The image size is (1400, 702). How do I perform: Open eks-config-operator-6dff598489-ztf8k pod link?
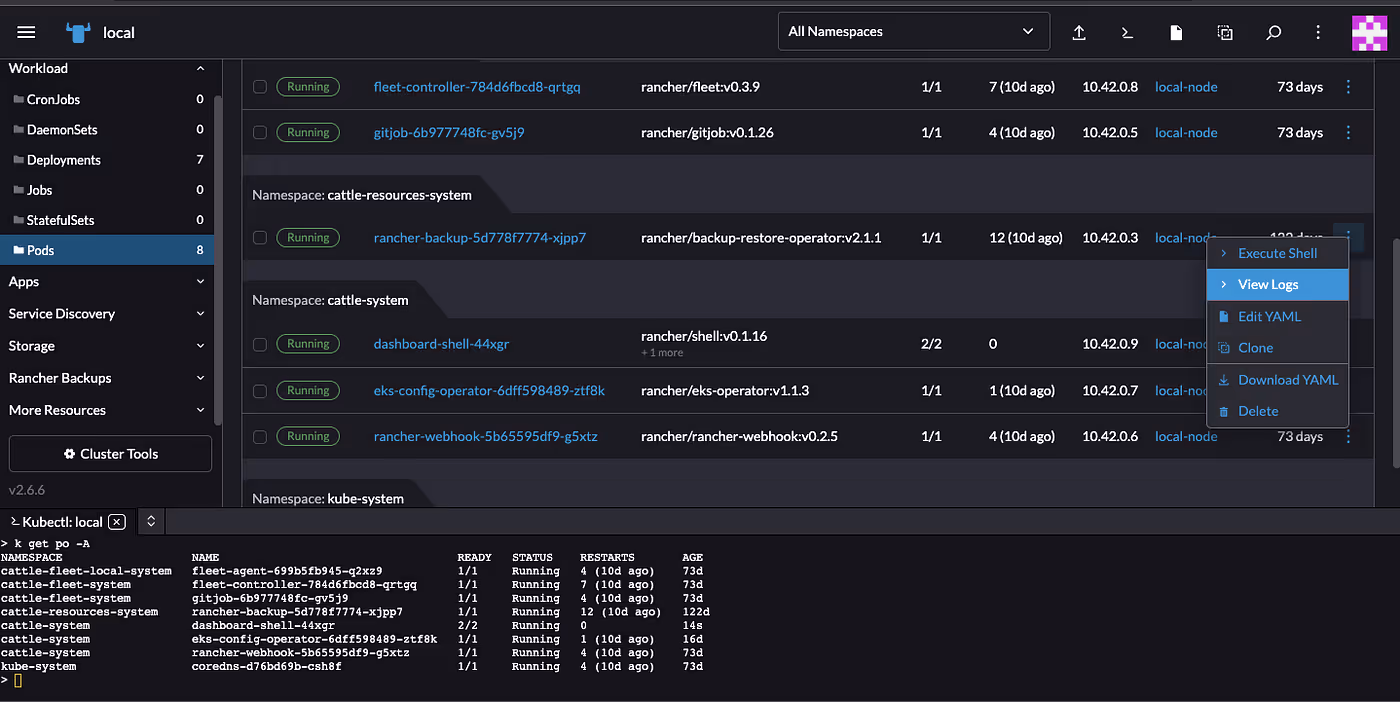click(x=489, y=390)
